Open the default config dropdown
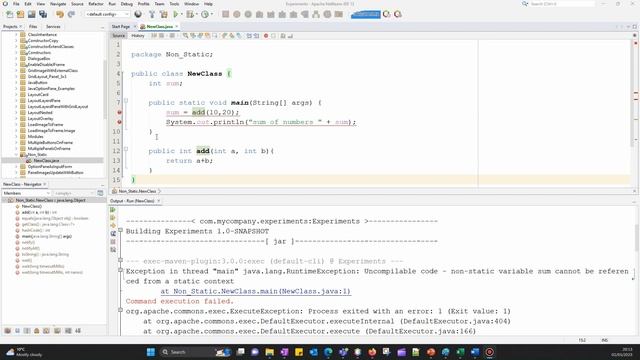Screen dimensions: 640x360 (107, 14)
